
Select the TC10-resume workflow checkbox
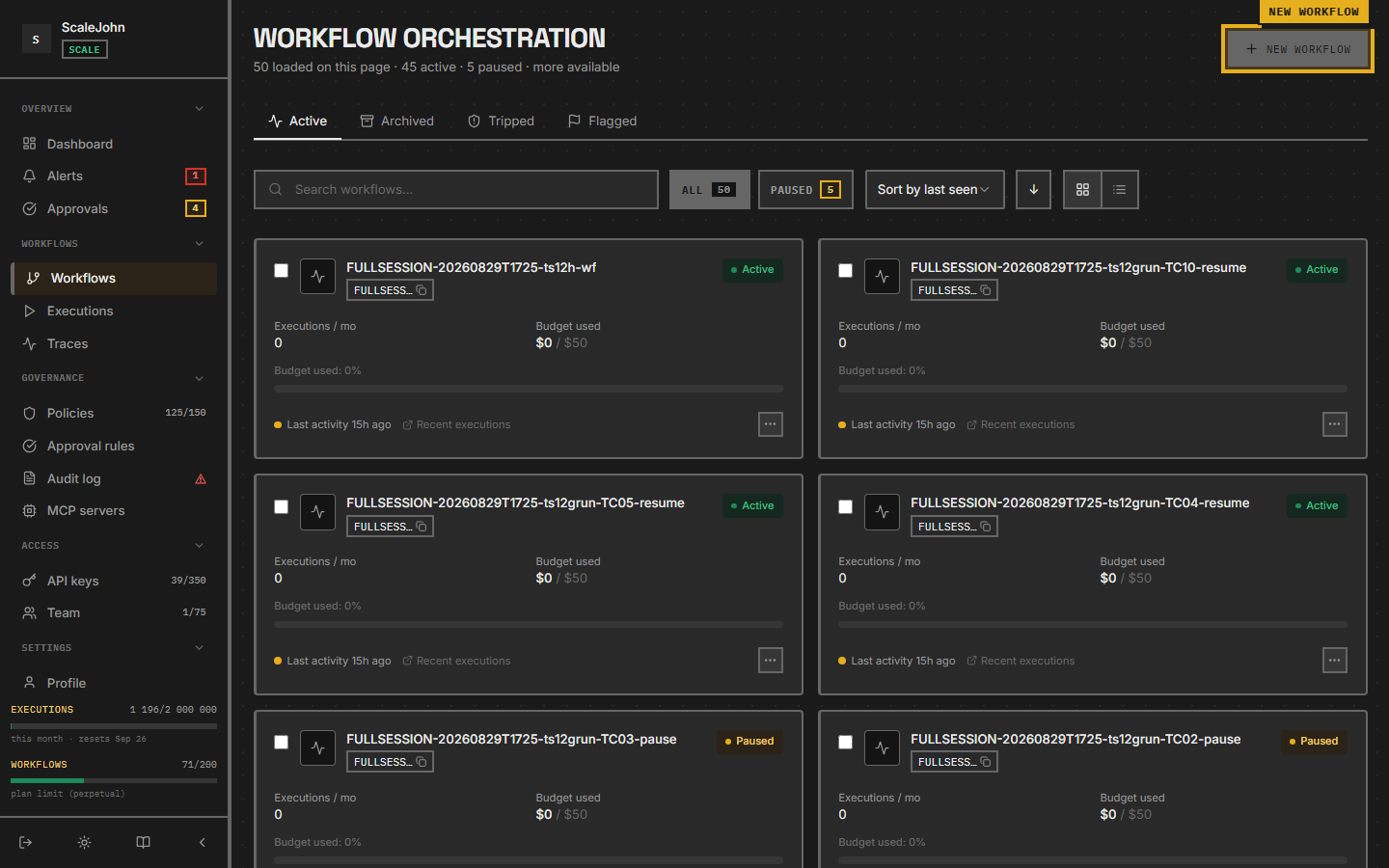[845, 271]
